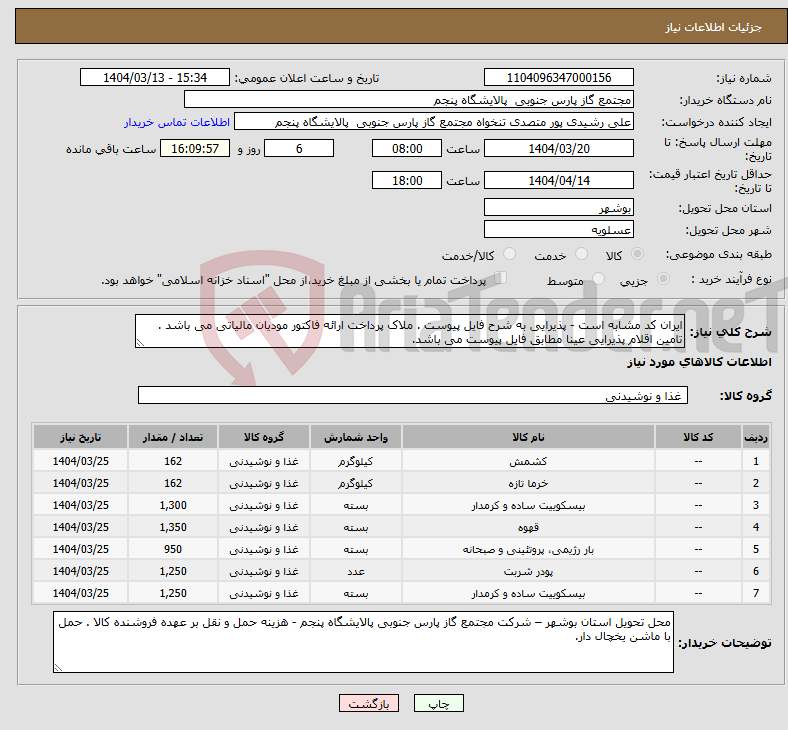
Task: Click the تاریخ نیاز column header
Action: coord(80,437)
